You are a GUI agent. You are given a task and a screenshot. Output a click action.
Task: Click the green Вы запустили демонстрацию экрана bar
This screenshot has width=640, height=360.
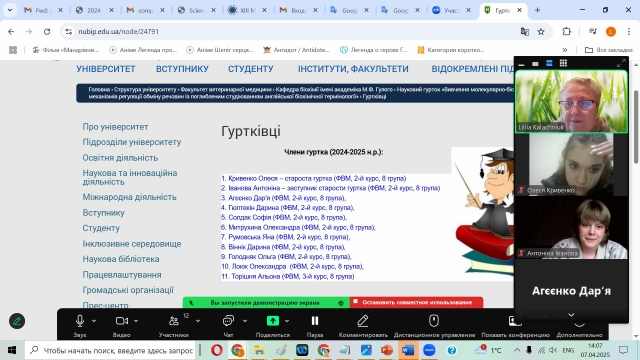(x=266, y=302)
